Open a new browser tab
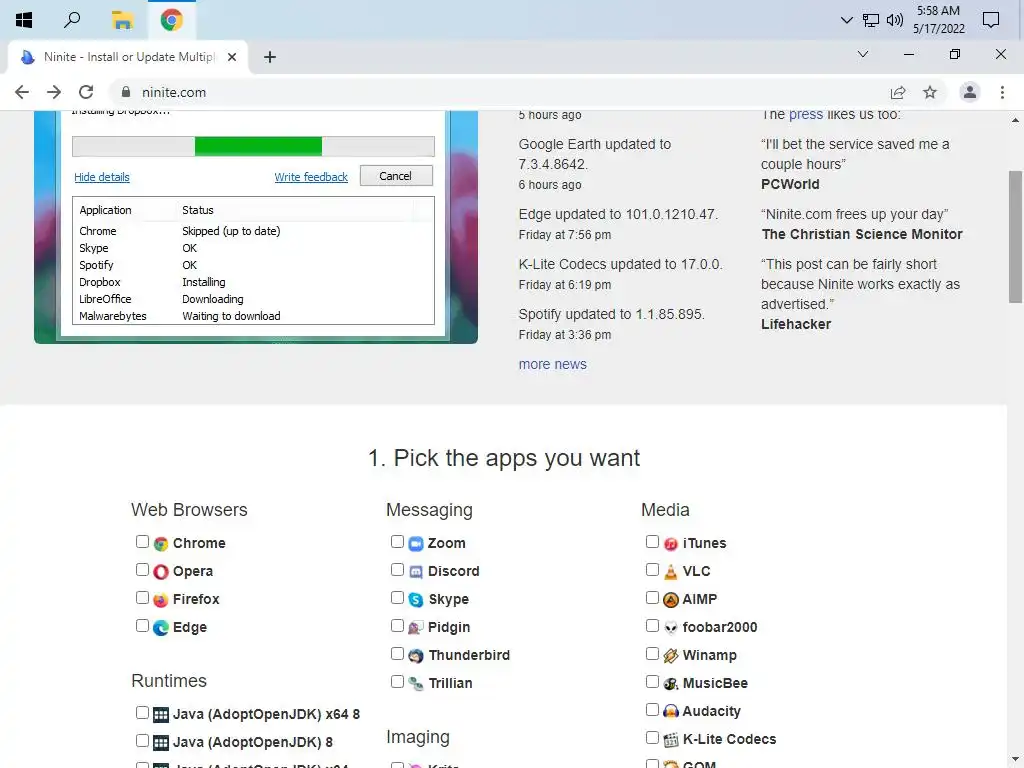1024x768 pixels. [x=270, y=57]
